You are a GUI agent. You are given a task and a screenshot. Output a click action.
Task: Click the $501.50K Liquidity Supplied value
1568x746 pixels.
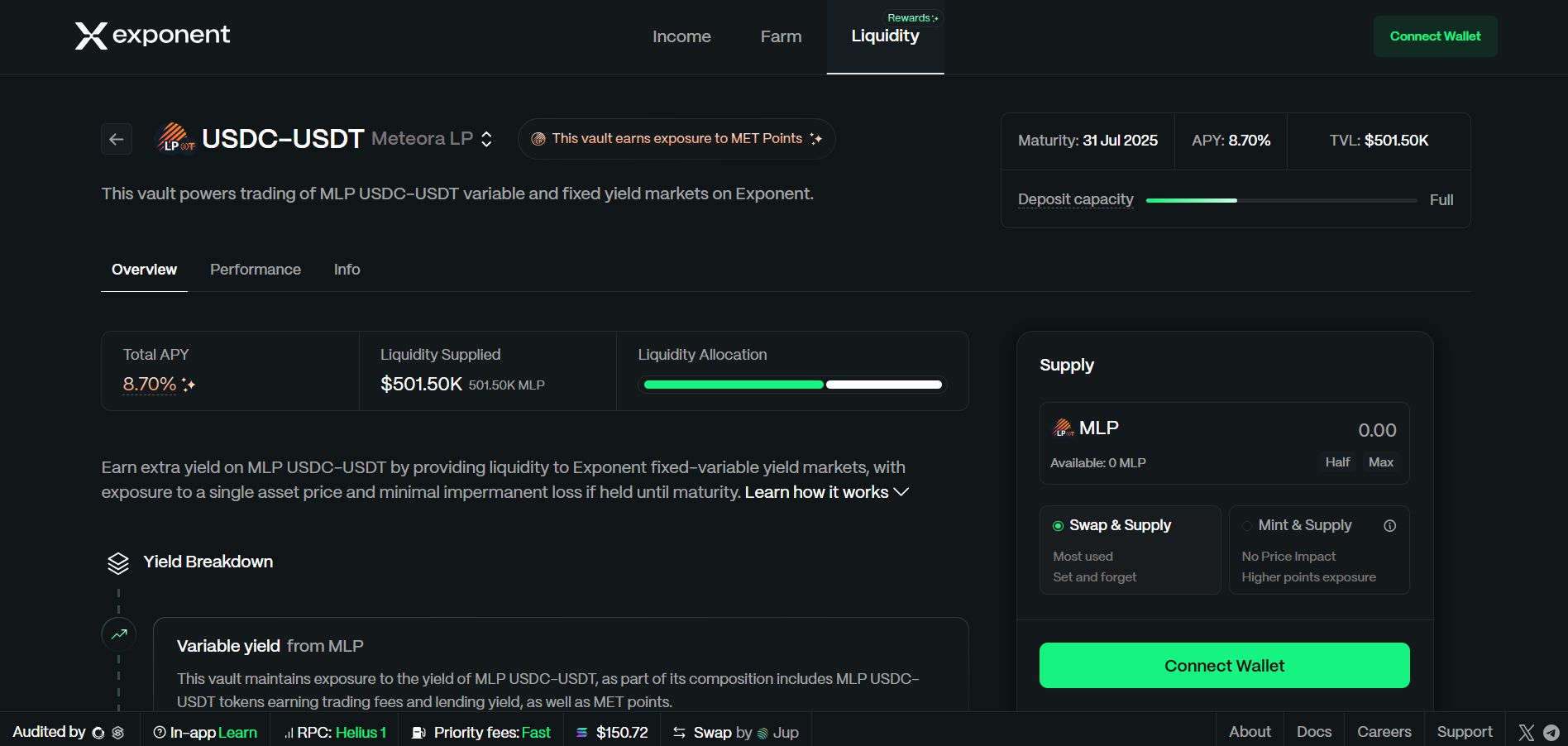click(x=421, y=385)
